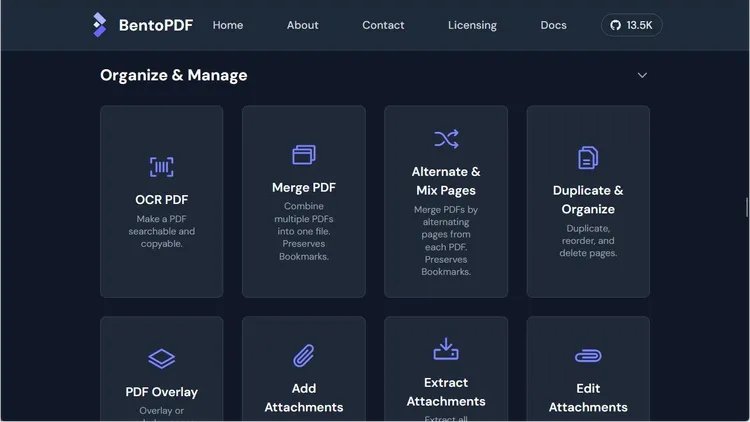Collapse the Organize & Manage section chevron
Image resolution: width=750 pixels, height=422 pixels.
[x=642, y=75]
